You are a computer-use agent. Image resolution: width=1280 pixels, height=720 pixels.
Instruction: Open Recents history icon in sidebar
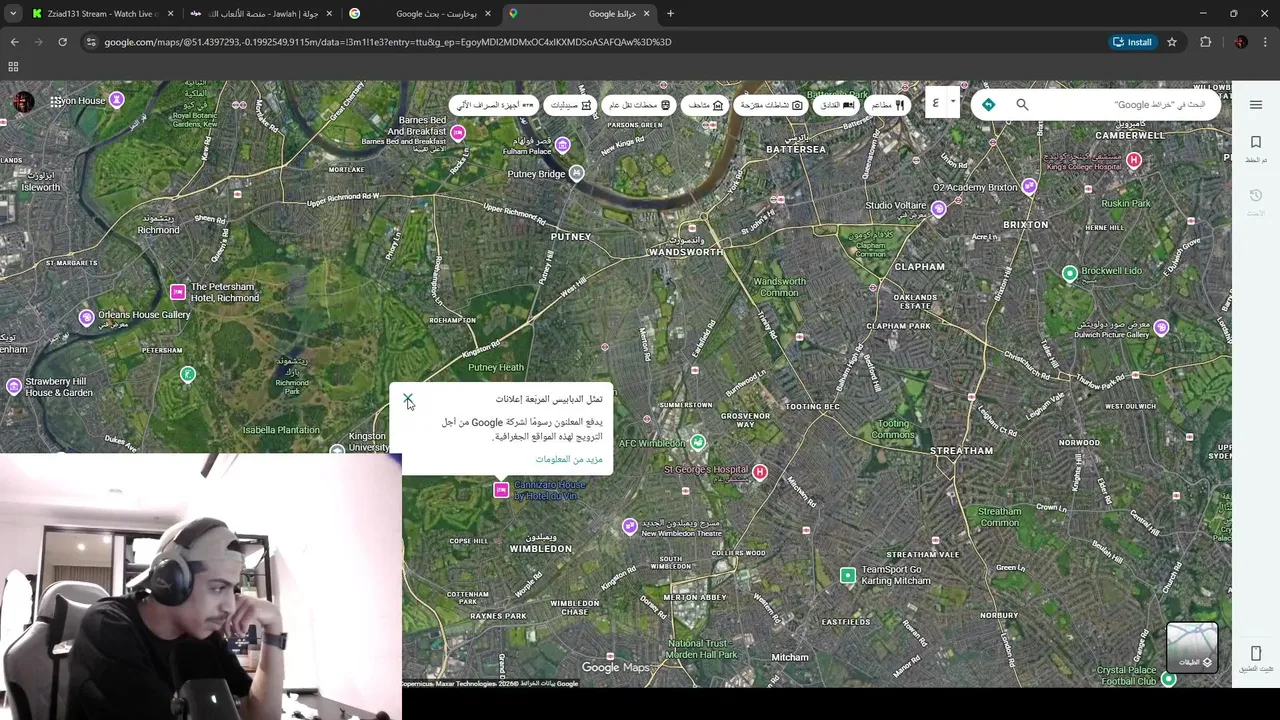point(1256,196)
